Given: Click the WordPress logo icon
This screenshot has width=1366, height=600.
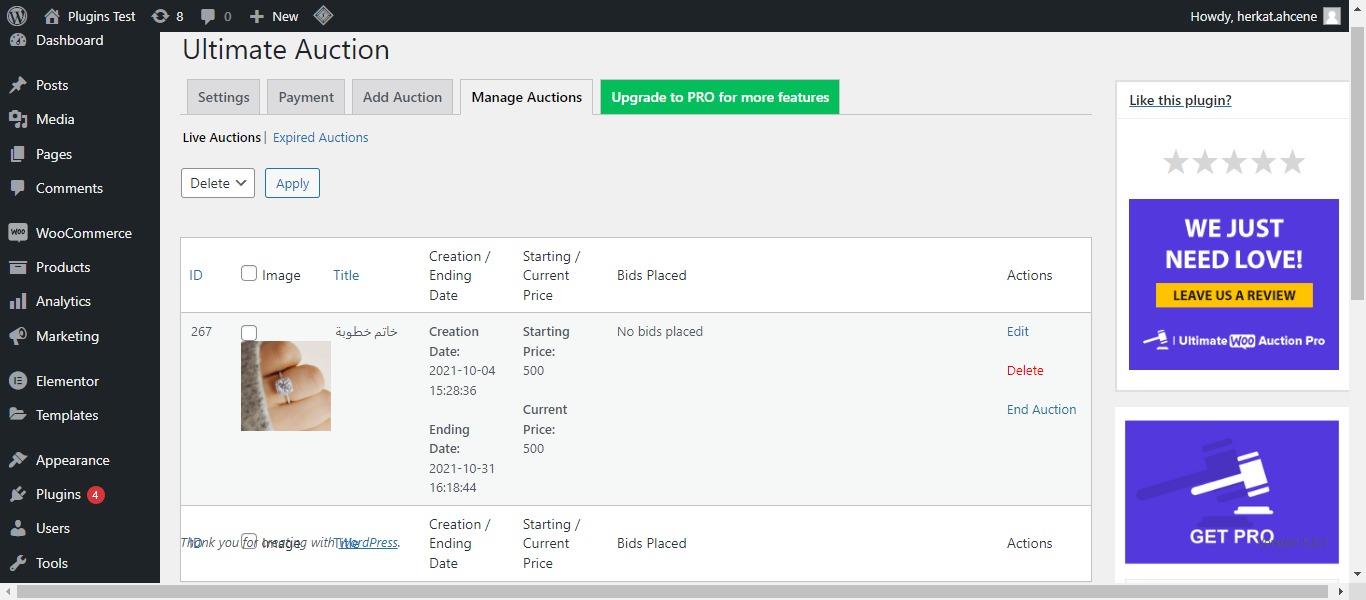Looking at the screenshot, I should click(17, 16).
